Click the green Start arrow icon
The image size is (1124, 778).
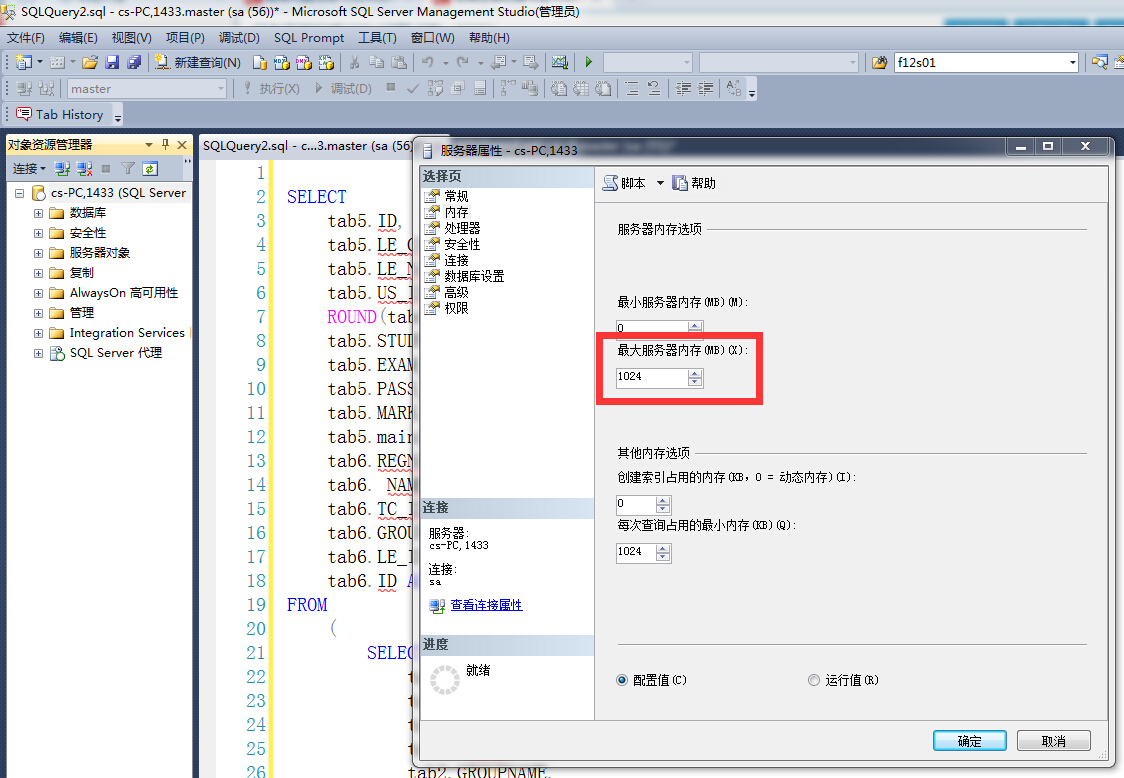pyautogui.click(x=589, y=62)
